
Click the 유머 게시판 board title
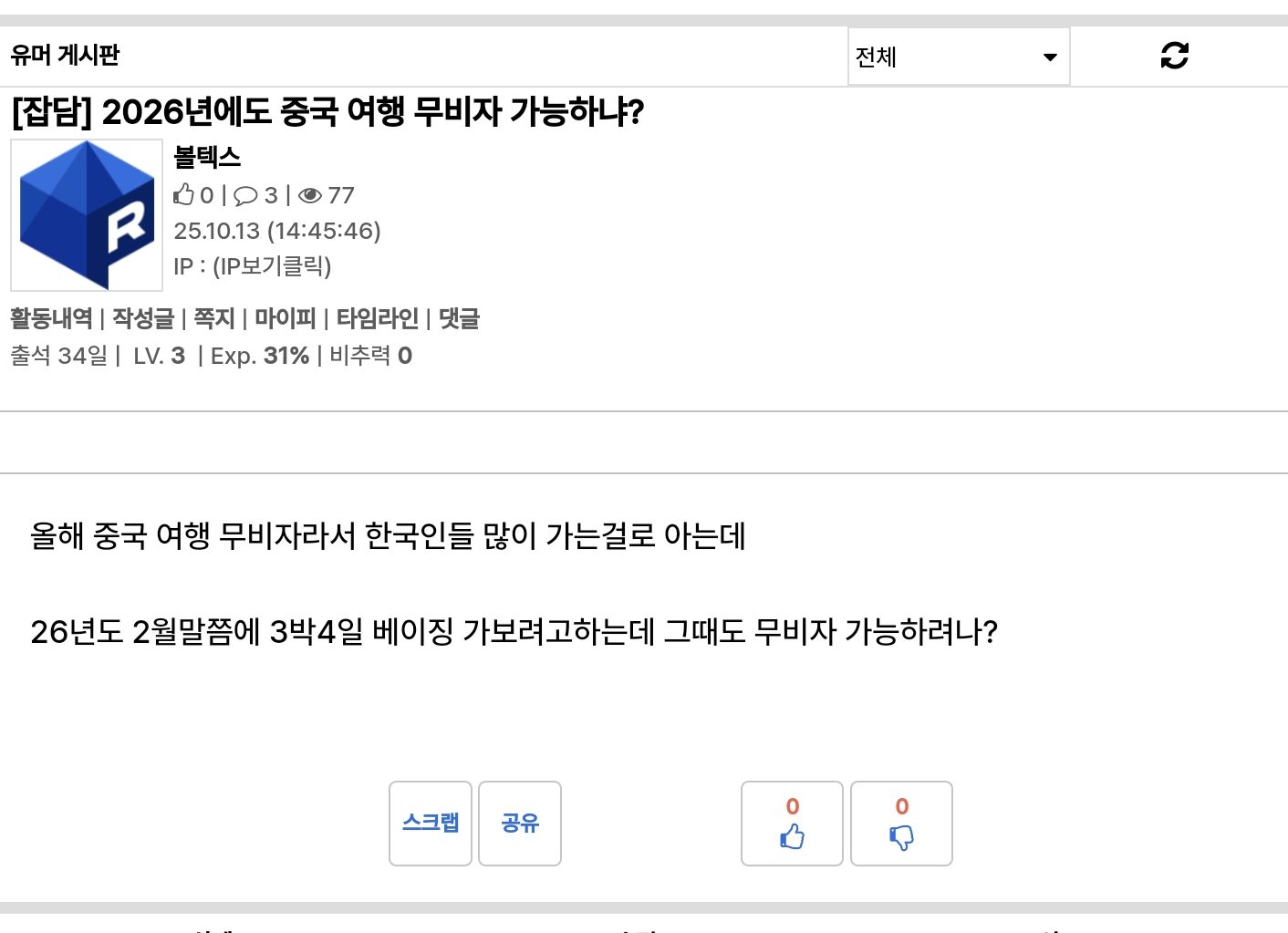[x=66, y=56]
